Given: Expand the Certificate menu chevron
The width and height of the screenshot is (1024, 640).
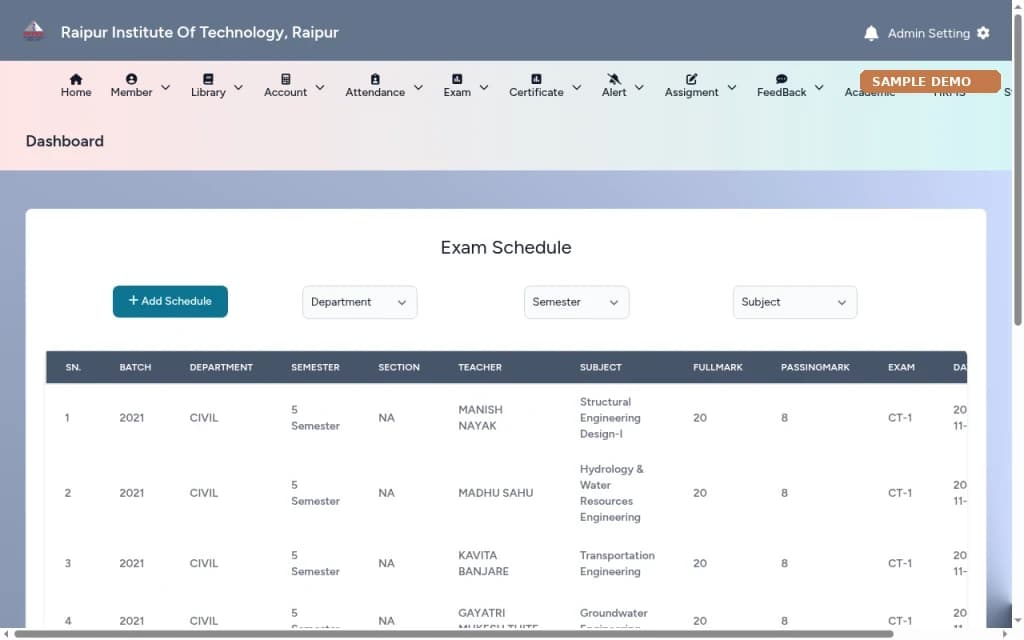Looking at the screenshot, I should [577, 87].
